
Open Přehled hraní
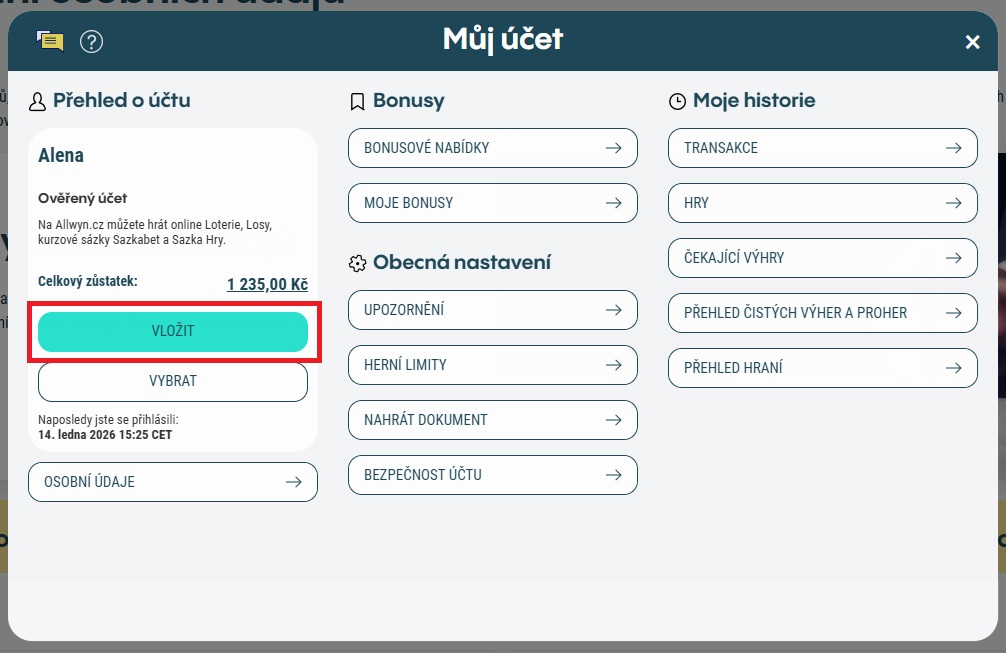pyautogui.click(x=822, y=368)
